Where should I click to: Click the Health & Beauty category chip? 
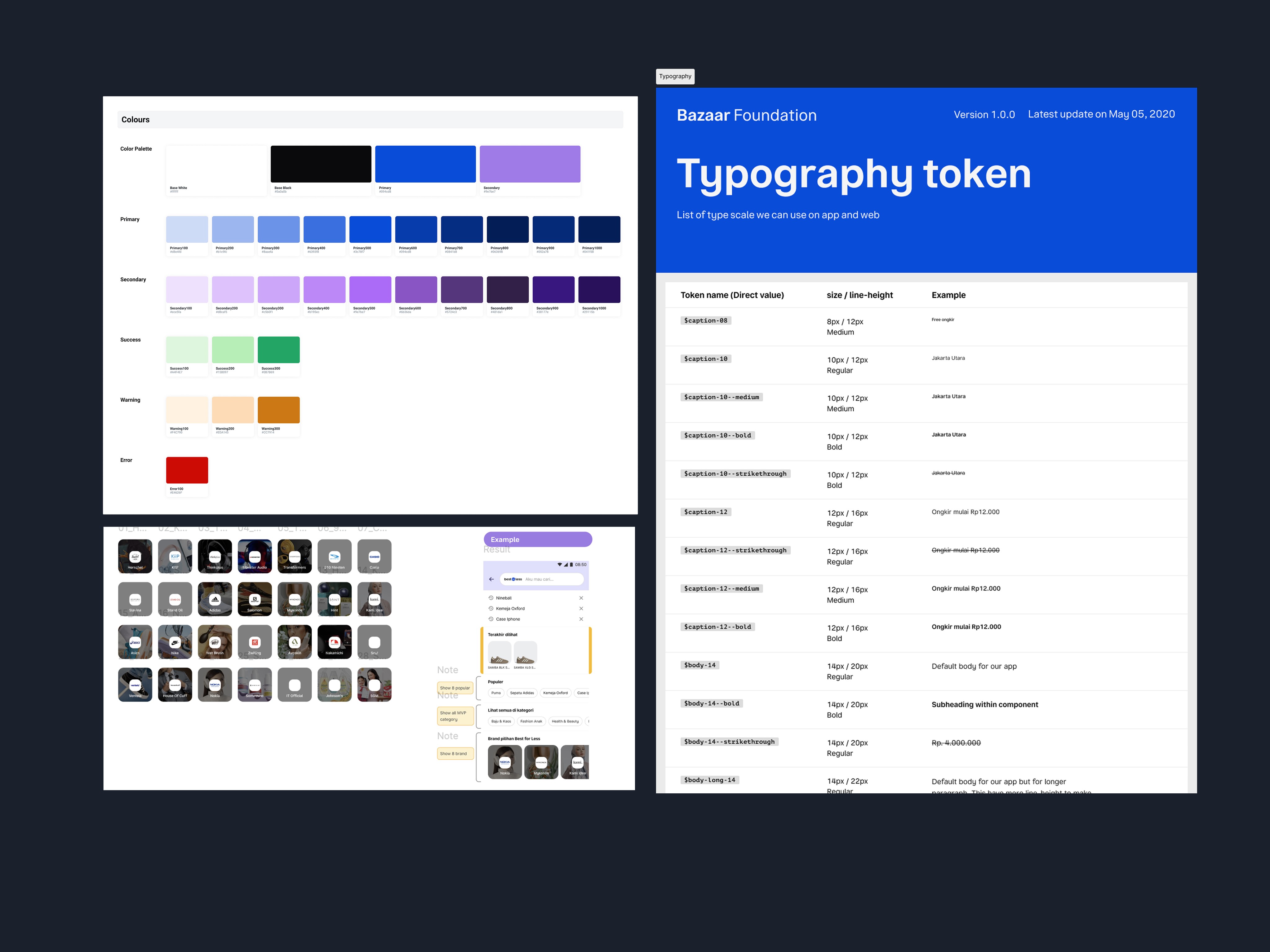566,721
